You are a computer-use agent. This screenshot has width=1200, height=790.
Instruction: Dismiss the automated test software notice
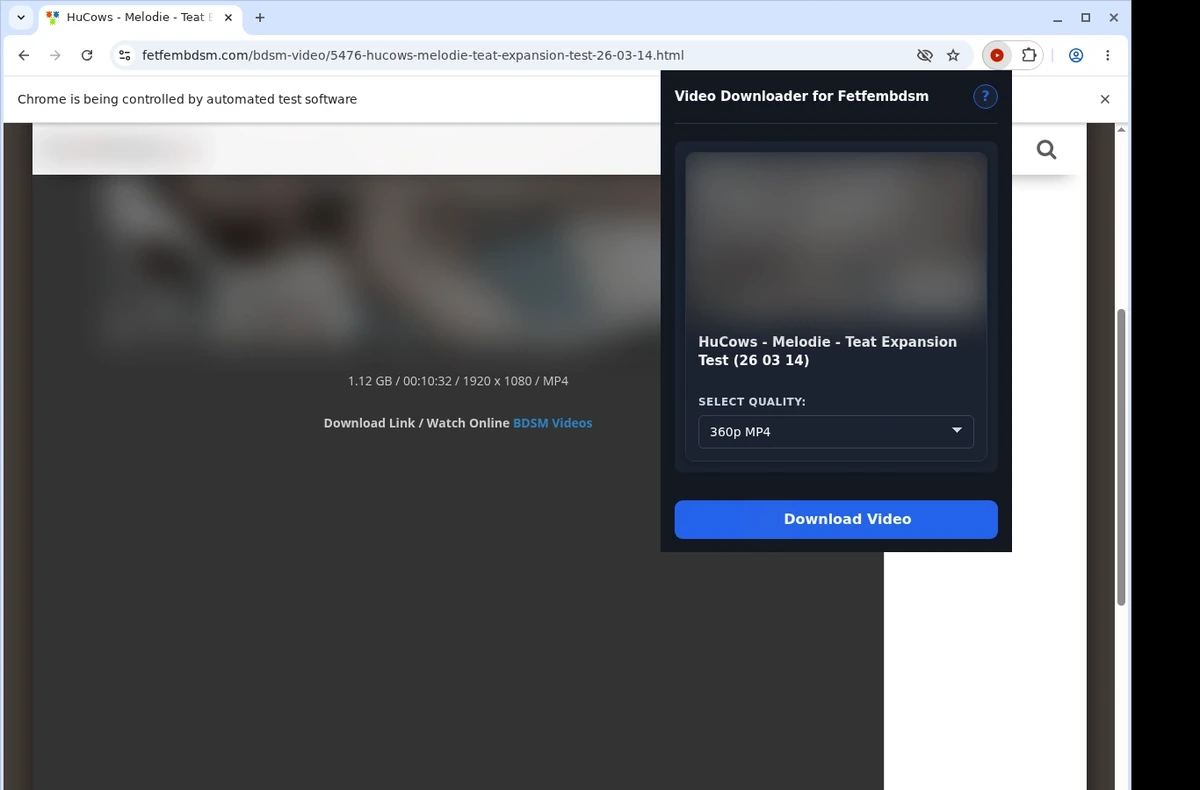(x=1105, y=99)
